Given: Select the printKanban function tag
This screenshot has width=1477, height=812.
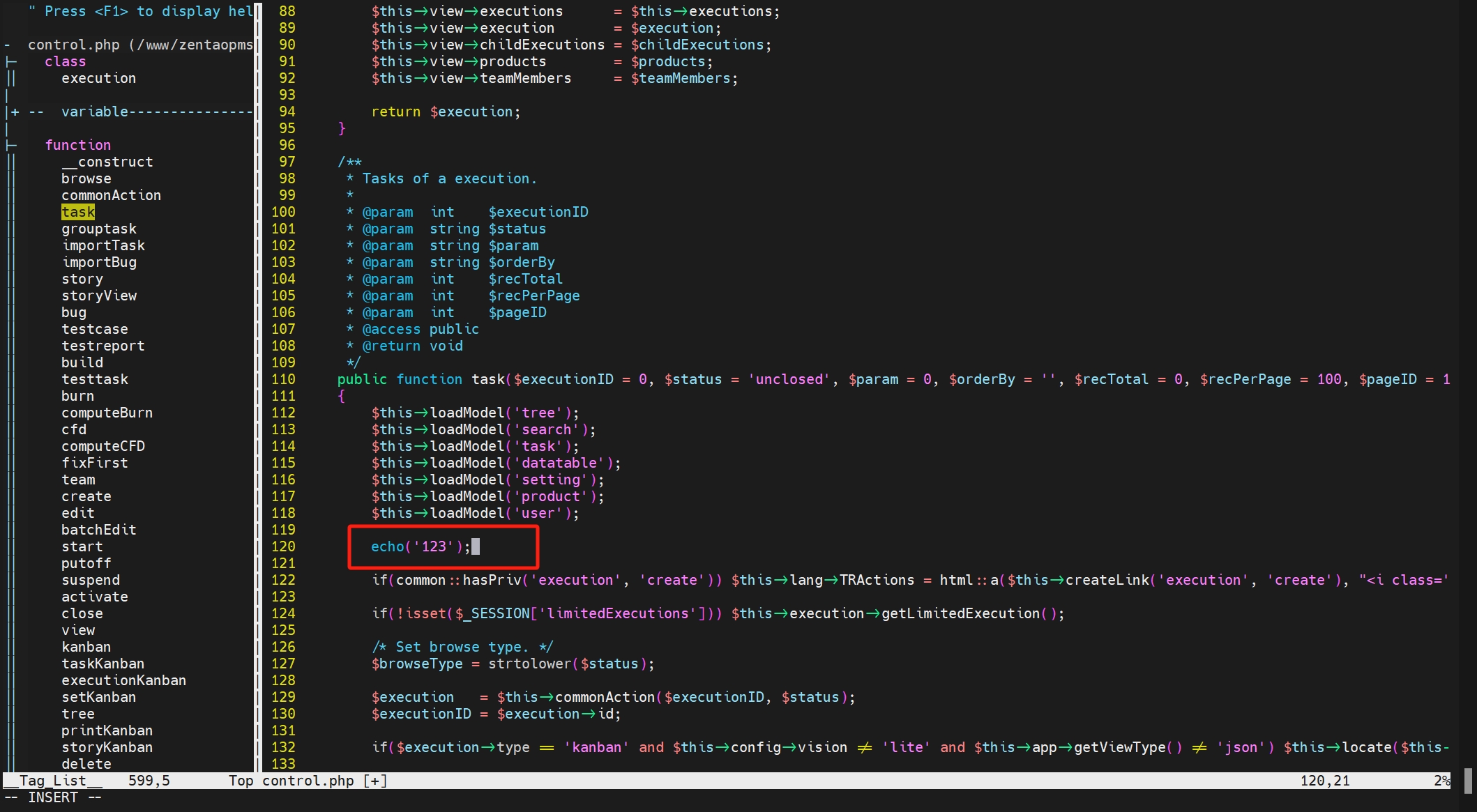Looking at the screenshot, I should pyautogui.click(x=107, y=730).
